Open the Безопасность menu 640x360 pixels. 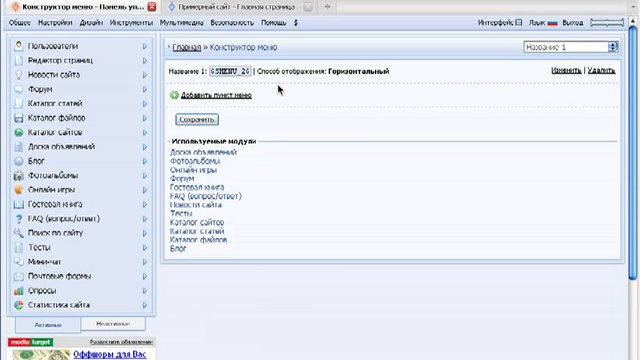tap(232, 23)
